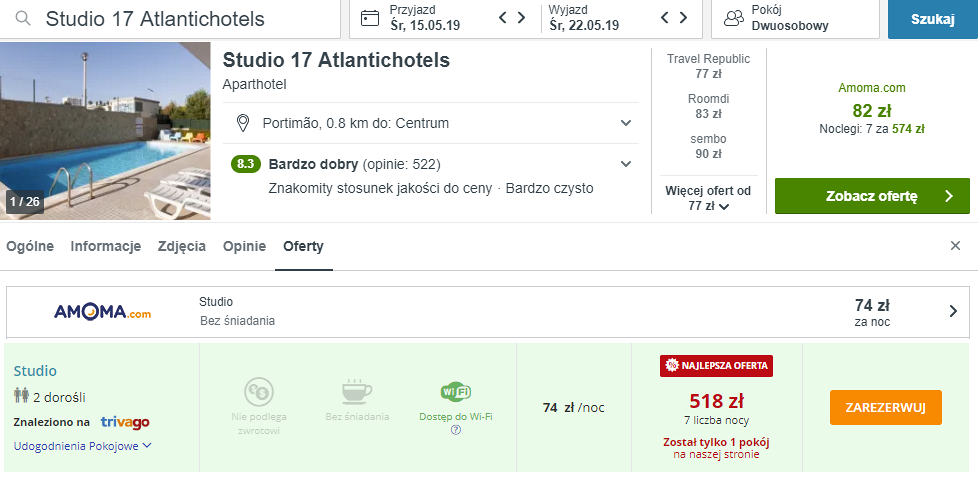978x477 pixels.
Task: Go to previous check-in date
Action: coord(505,18)
